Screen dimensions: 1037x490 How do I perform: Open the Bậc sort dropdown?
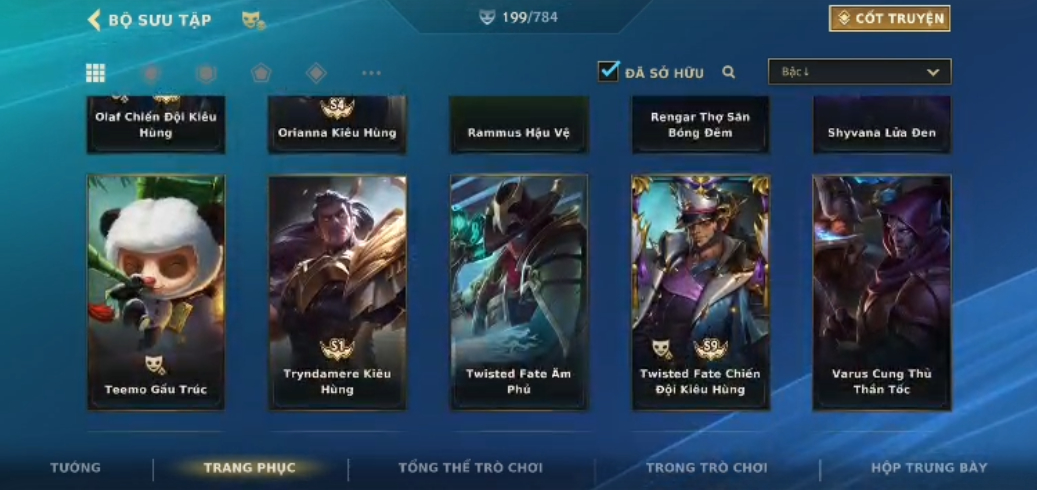pos(860,71)
